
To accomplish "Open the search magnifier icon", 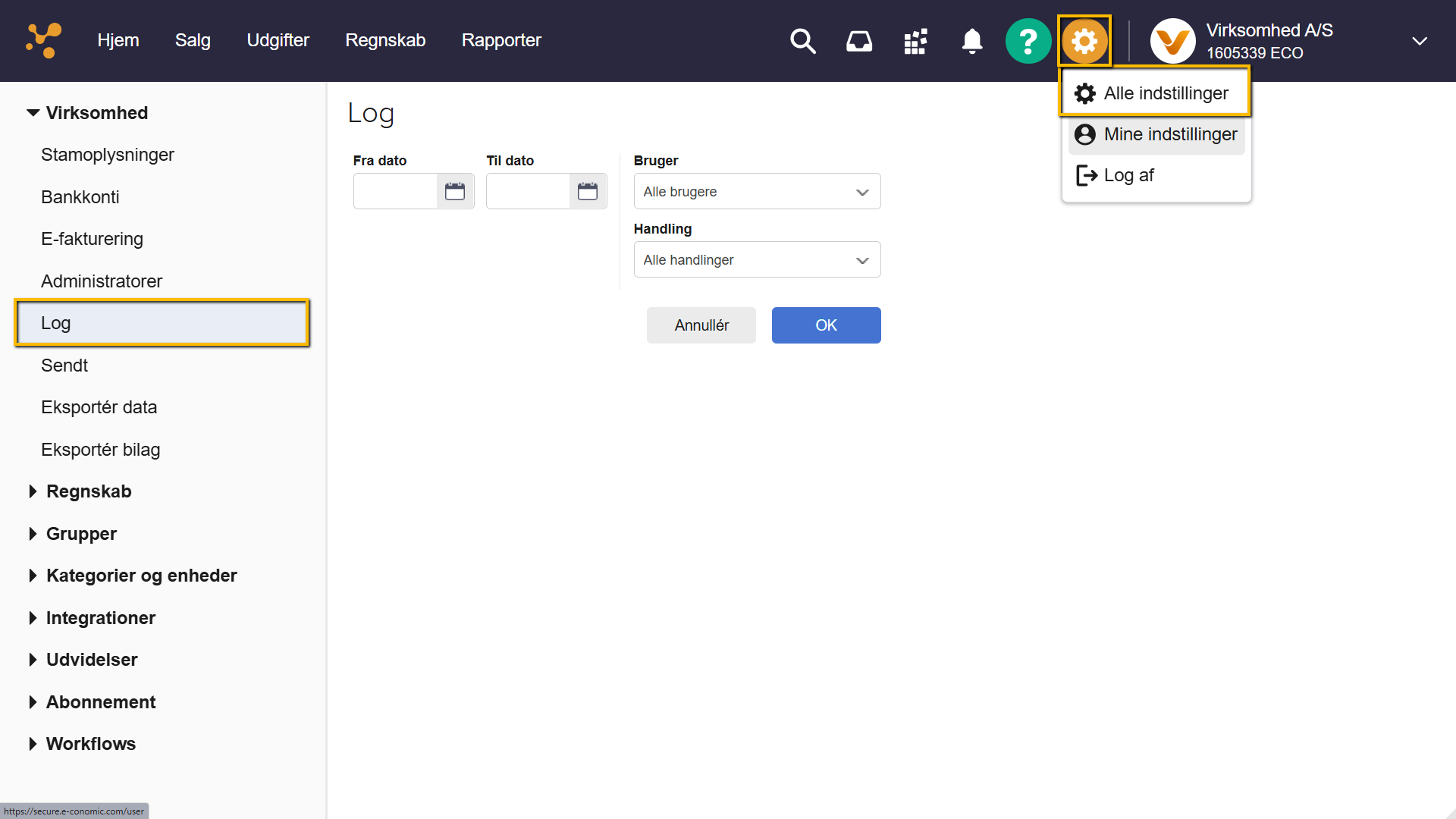I will (802, 41).
